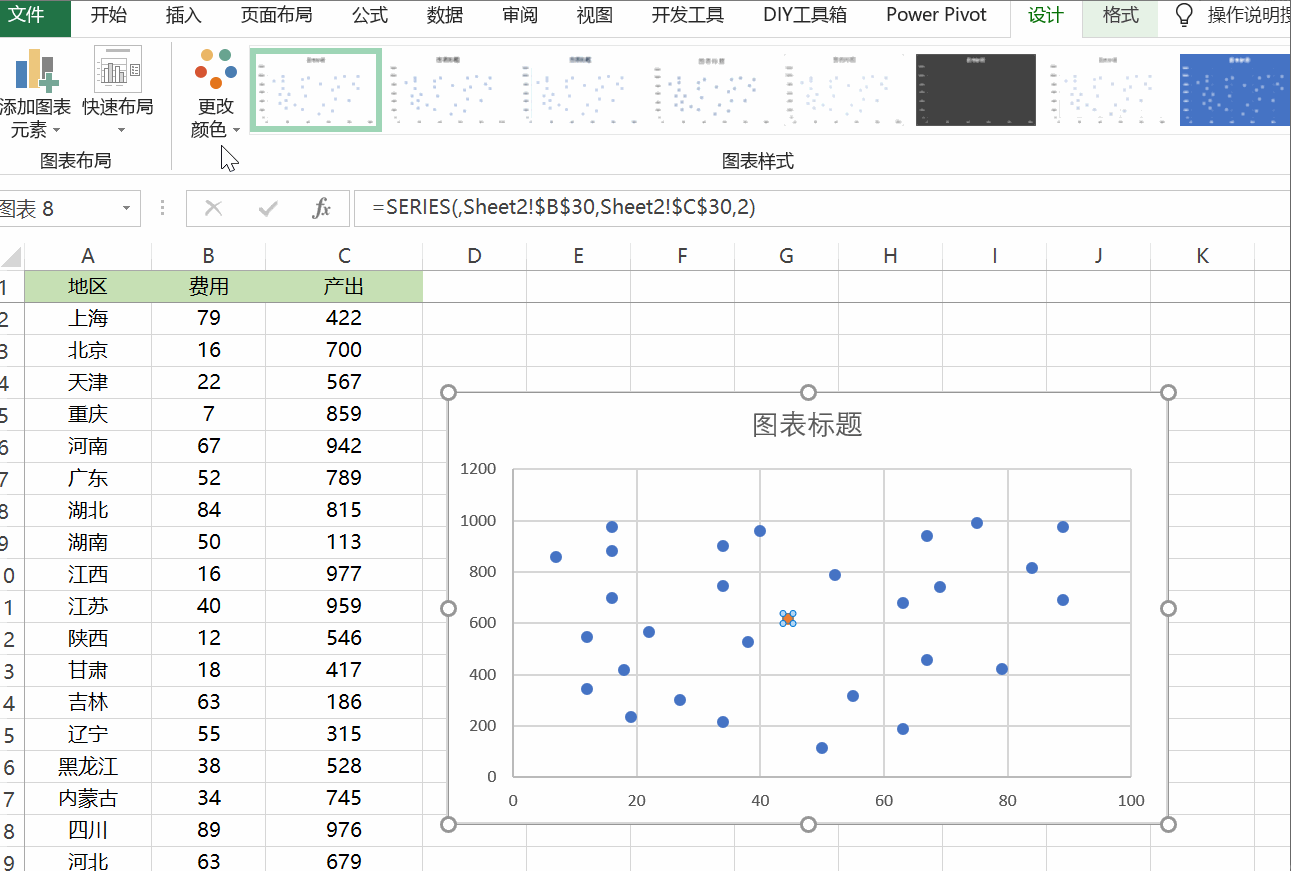Click the Select All triangle above row numbers
This screenshot has width=1291, height=871.
(x=10, y=256)
